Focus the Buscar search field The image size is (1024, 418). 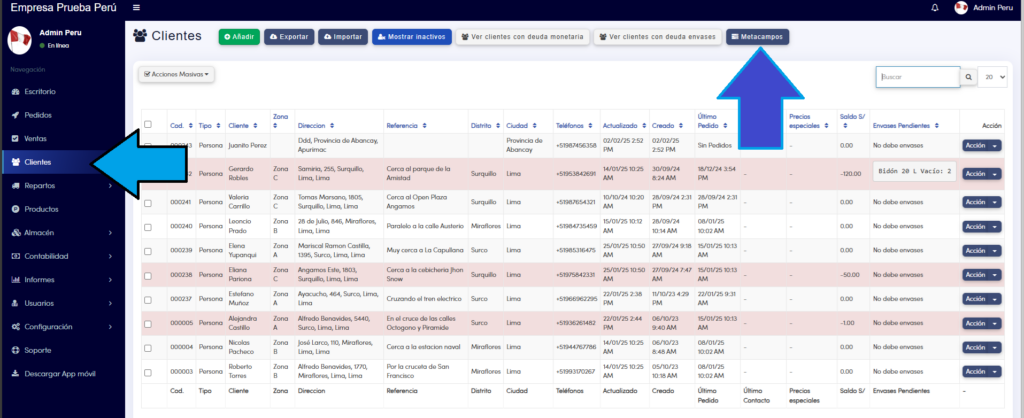918,77
